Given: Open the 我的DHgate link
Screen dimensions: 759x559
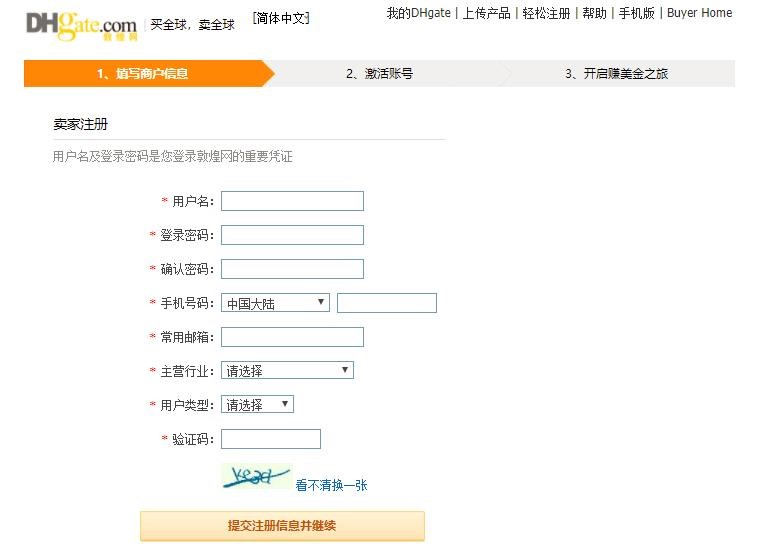Looking at the screenshot, I should pyautogui.click(x=418, y=13).
